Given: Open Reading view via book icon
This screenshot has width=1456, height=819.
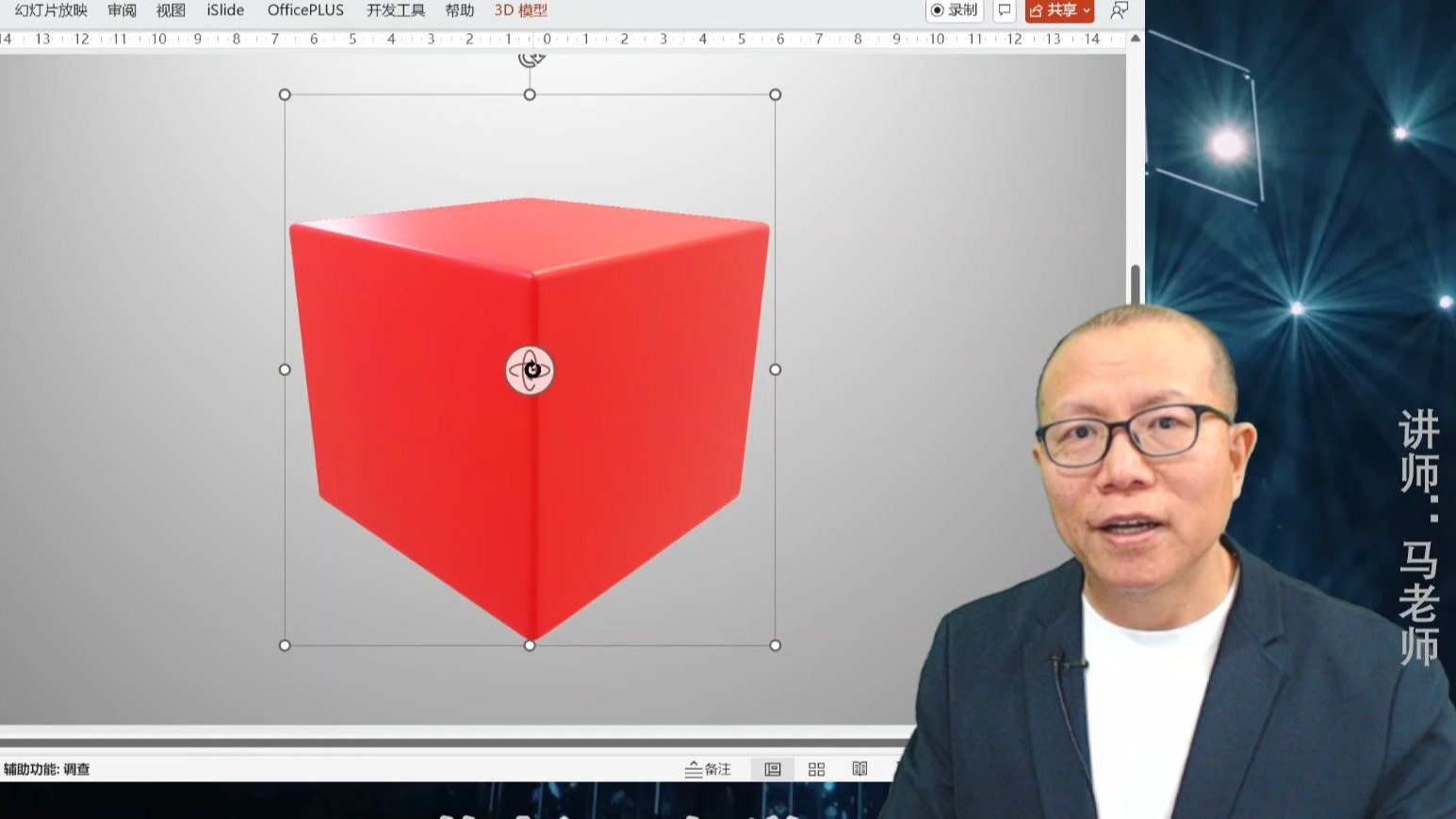Looking at the screenshot, I should point(859,769).
